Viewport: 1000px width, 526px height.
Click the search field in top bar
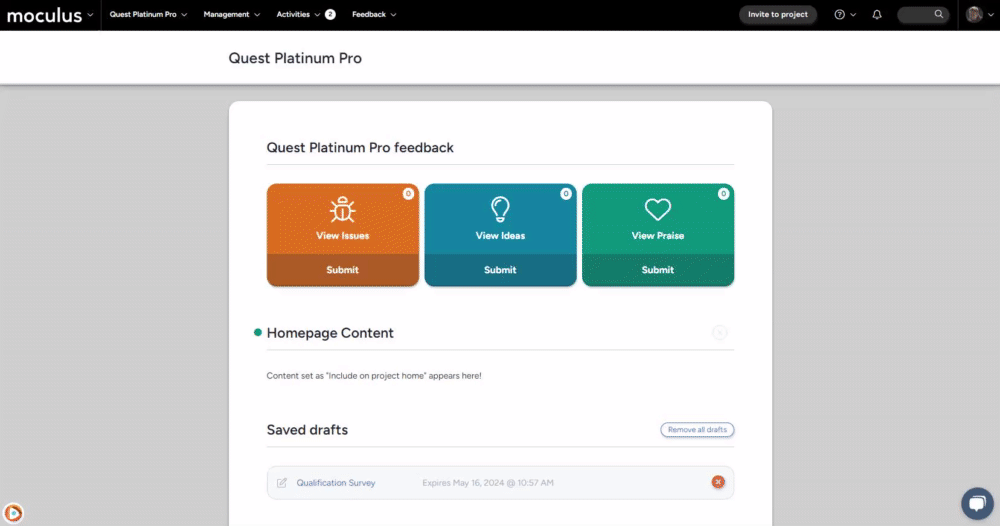coord(922,15)
